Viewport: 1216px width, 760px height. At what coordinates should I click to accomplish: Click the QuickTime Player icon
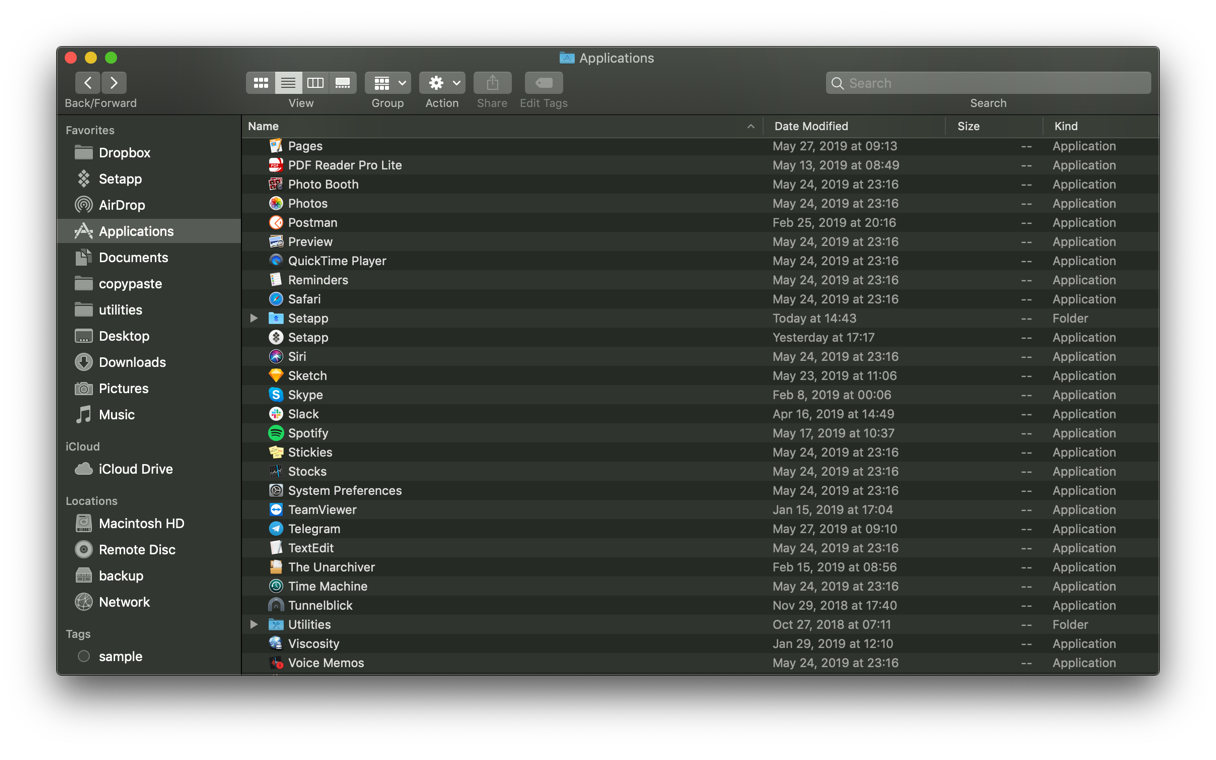point(276,260)
